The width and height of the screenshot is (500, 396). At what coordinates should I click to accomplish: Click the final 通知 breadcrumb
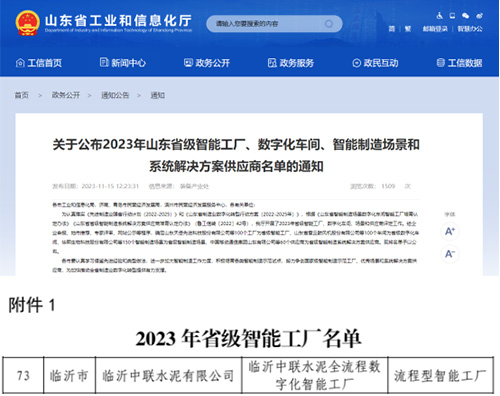158,95
